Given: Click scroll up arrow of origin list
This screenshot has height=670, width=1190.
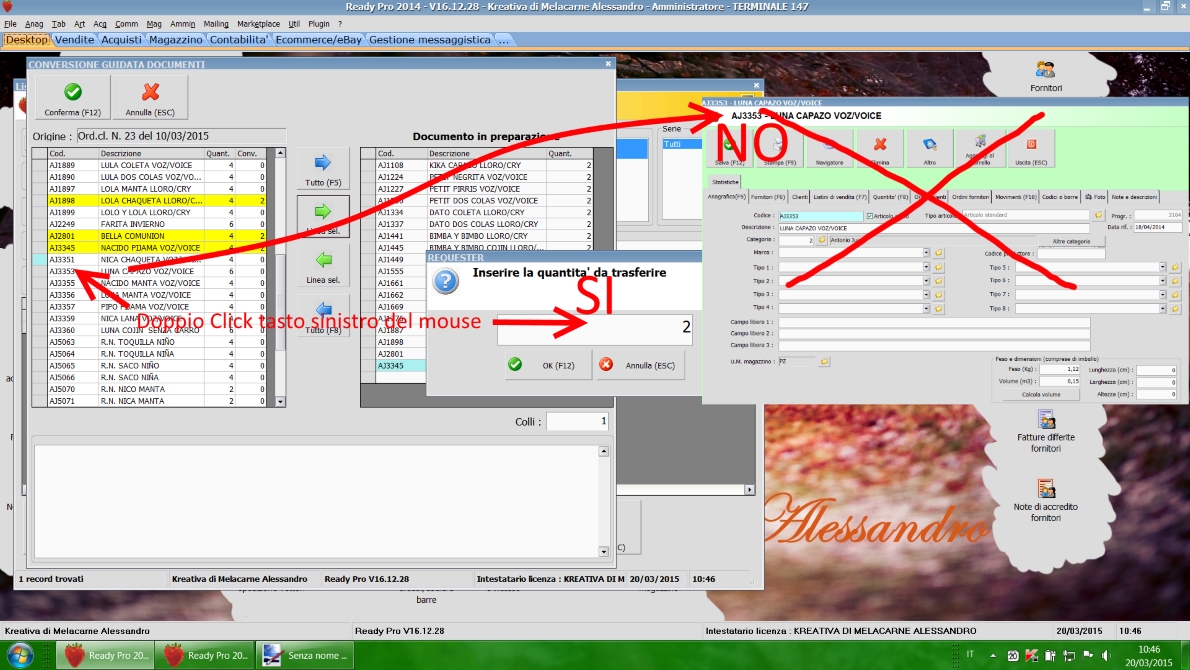Looking at the screenshot, I should click(280, 153).
